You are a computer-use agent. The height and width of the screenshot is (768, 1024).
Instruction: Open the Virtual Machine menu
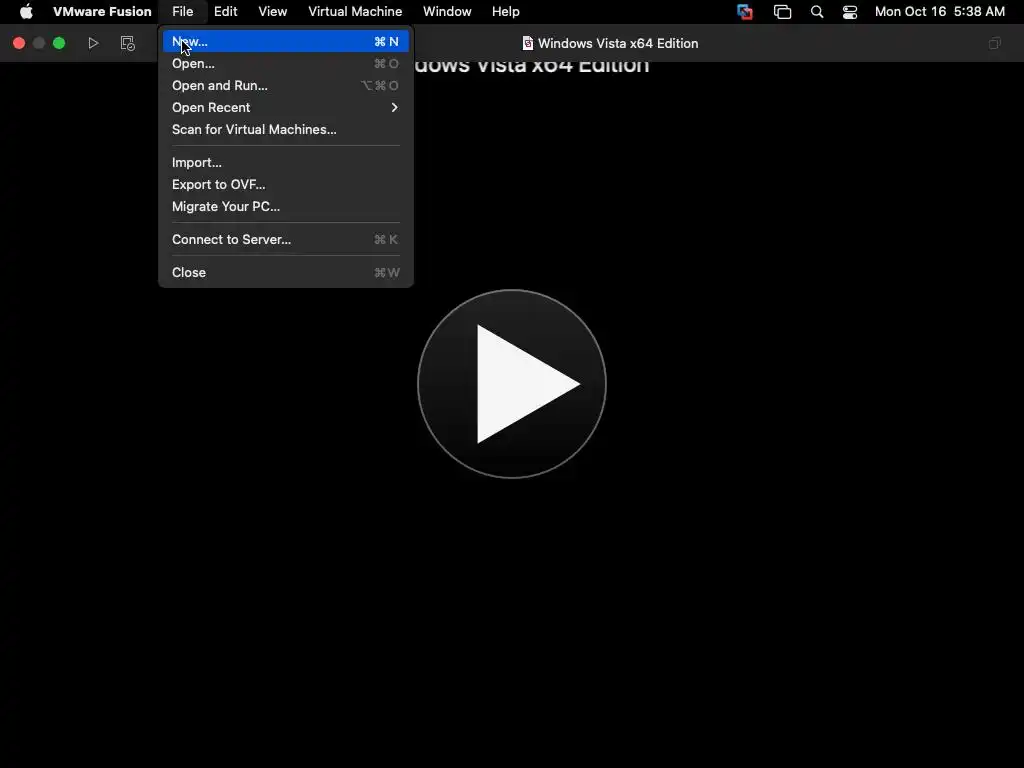[x=355, y=11]
